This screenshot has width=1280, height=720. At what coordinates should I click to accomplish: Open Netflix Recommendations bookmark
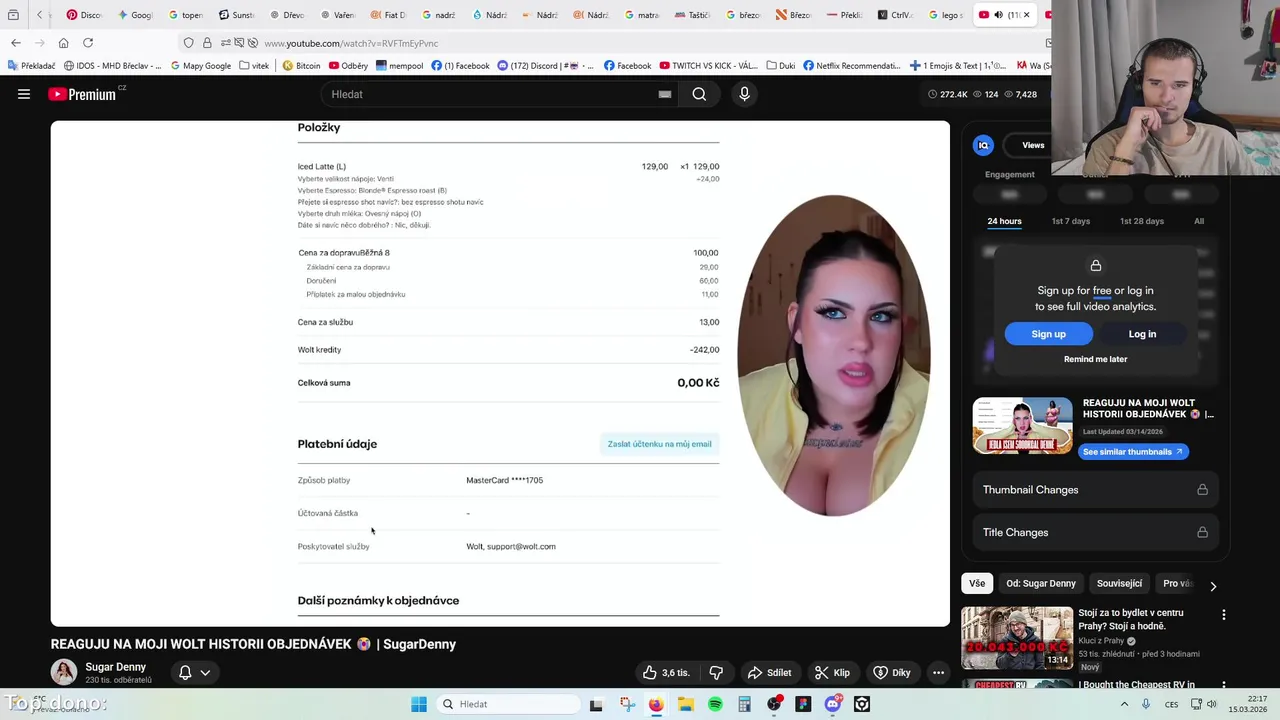tap(852, 66)
